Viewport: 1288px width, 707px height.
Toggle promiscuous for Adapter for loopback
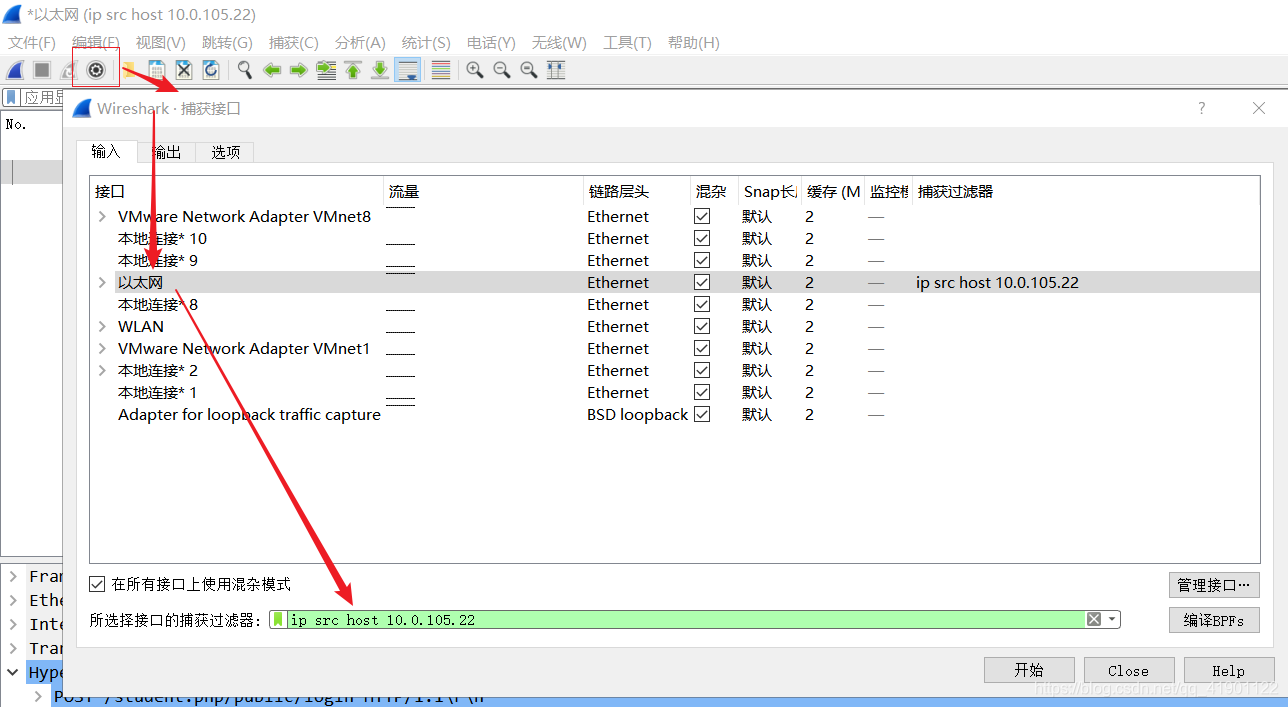click(x=702, y=414)
